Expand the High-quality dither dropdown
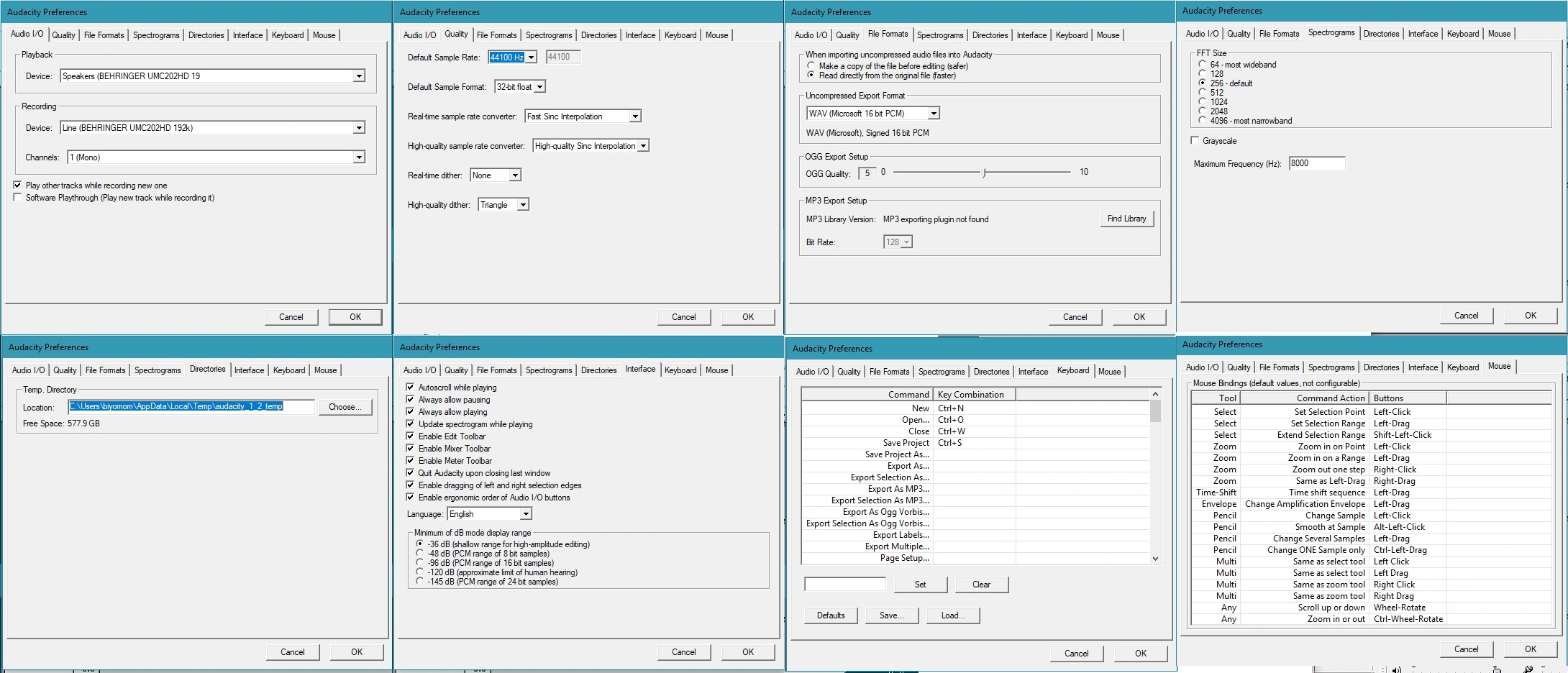 click(x=523, y=205)
